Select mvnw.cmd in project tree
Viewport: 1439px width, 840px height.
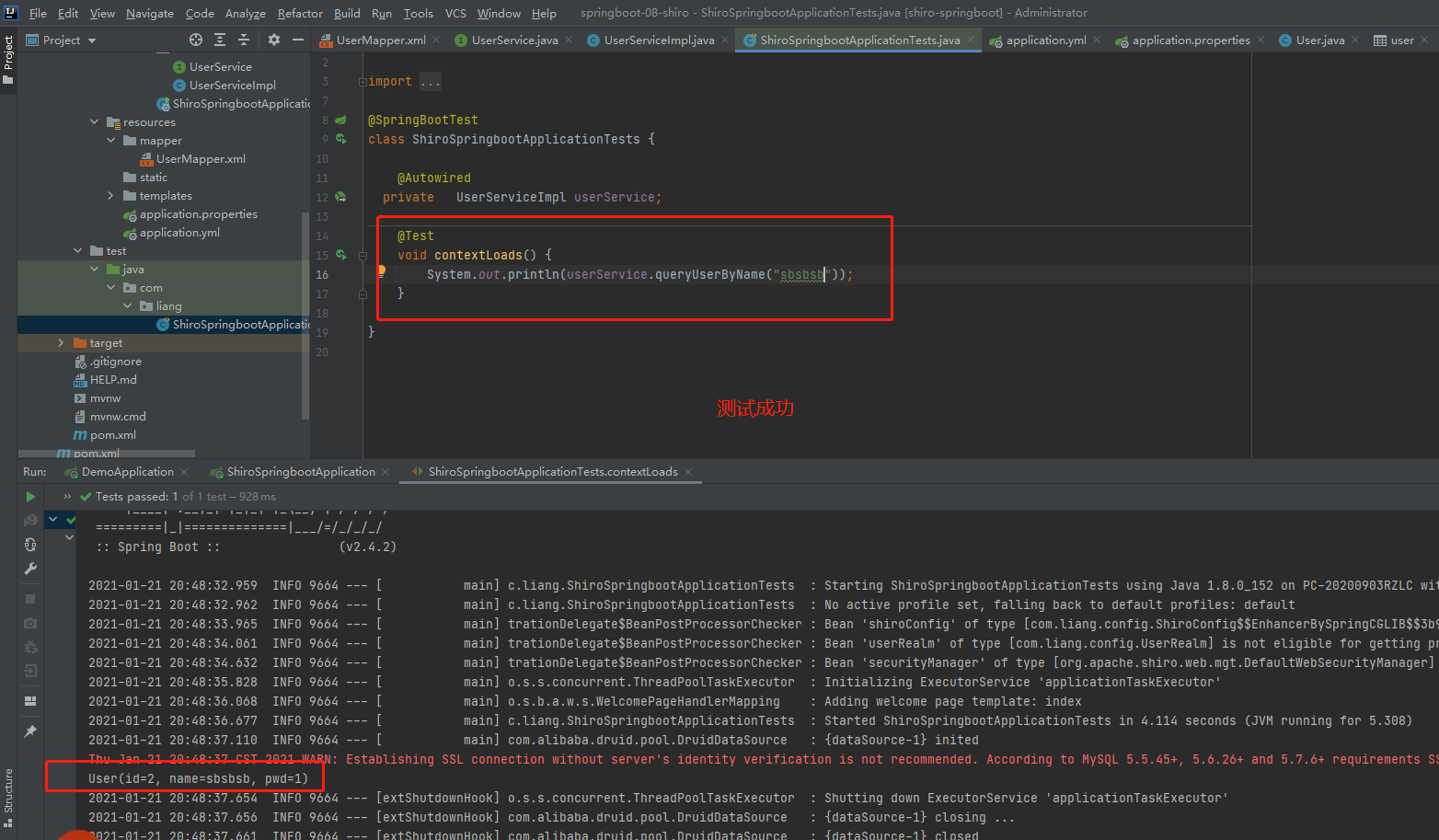click(x=118, y=416)
